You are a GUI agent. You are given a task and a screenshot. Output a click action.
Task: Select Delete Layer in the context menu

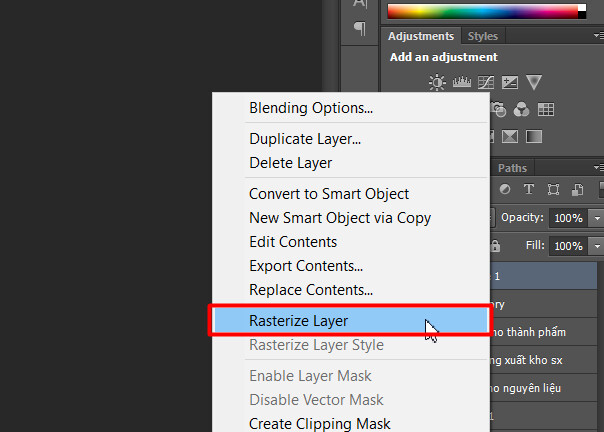point(350,163)
